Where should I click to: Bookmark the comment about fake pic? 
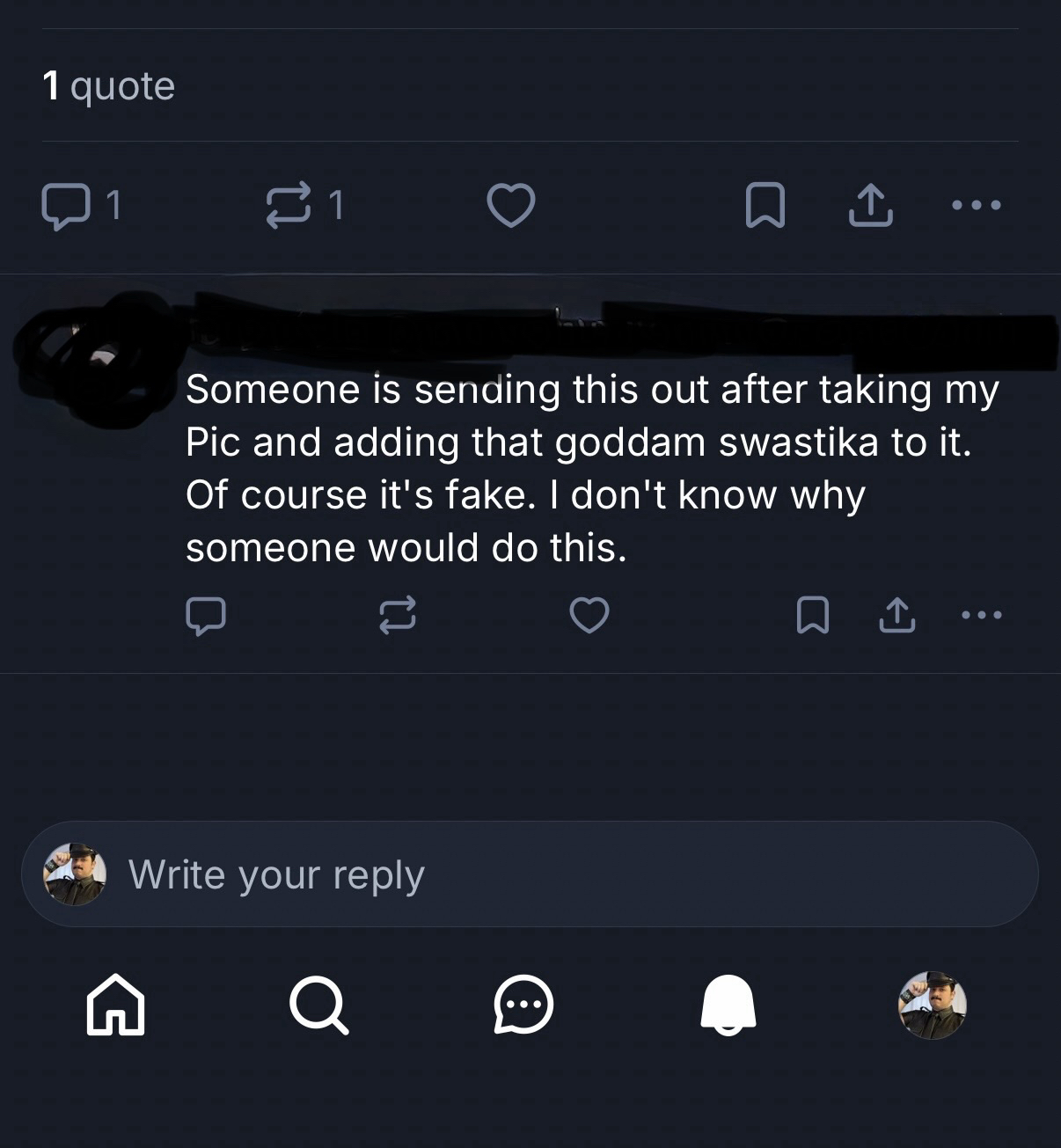coord(811,615)
